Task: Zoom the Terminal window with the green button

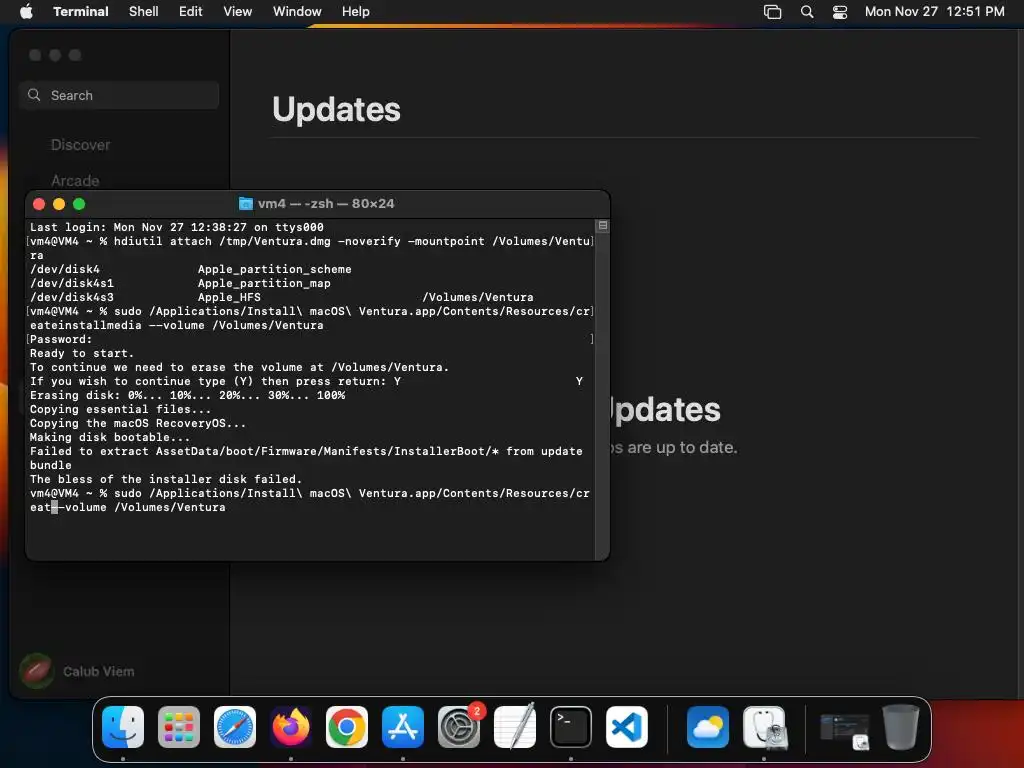Action: [x=79, y=204]
